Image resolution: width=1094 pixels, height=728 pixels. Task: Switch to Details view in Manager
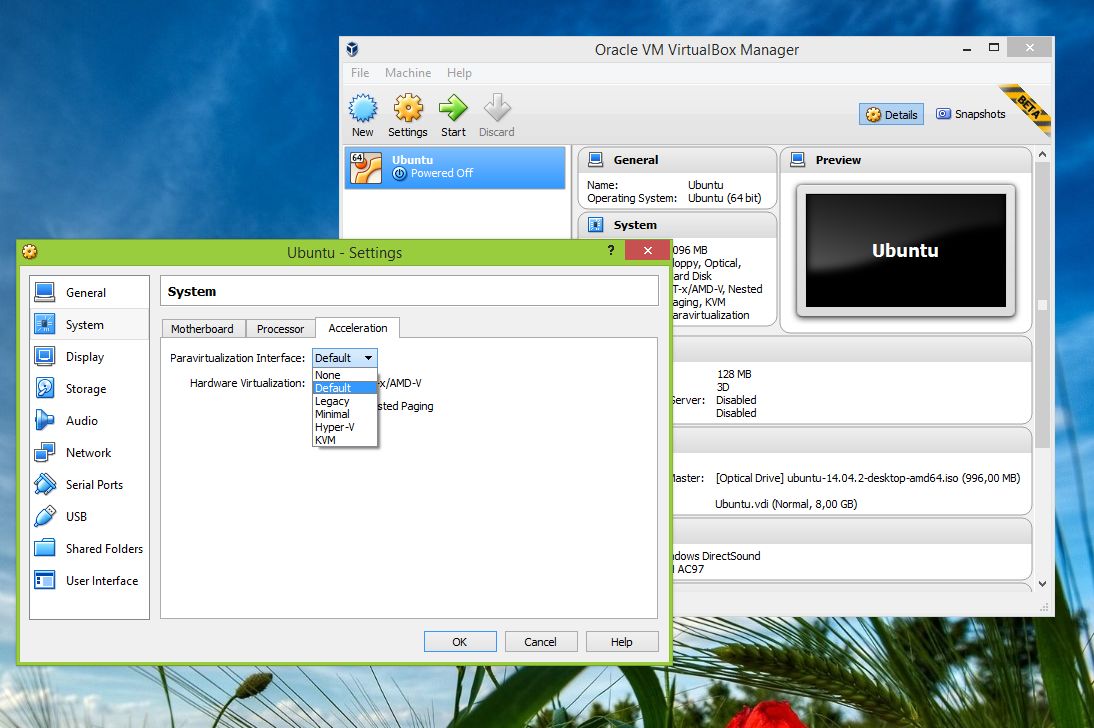tap(891, 114)
